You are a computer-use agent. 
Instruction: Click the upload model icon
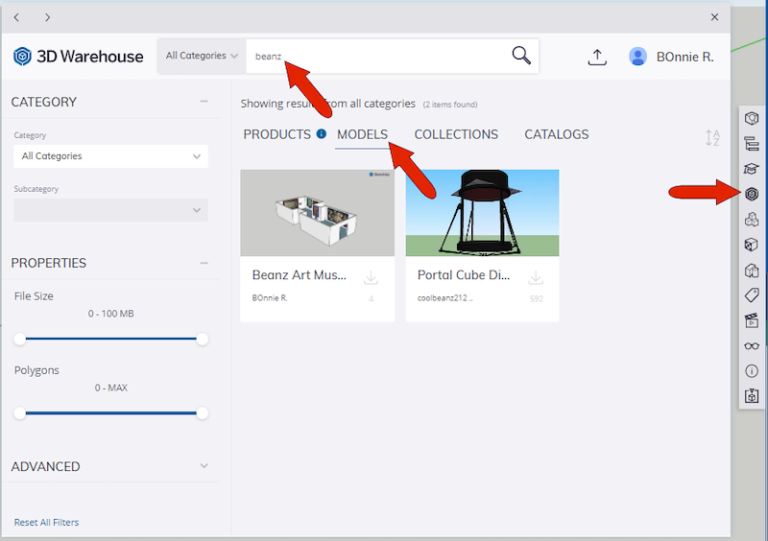point(597,57)
